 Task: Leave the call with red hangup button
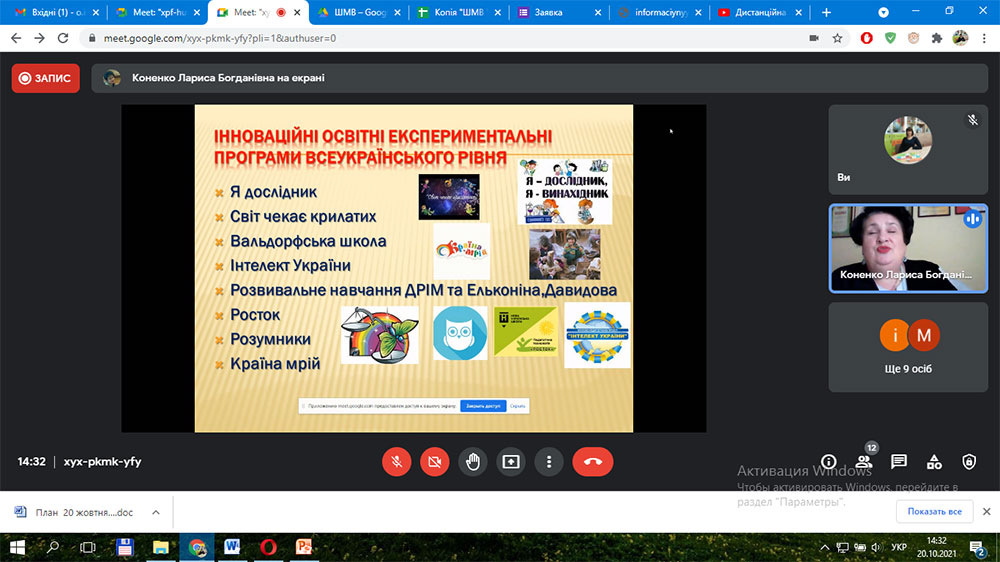point(593,462)
